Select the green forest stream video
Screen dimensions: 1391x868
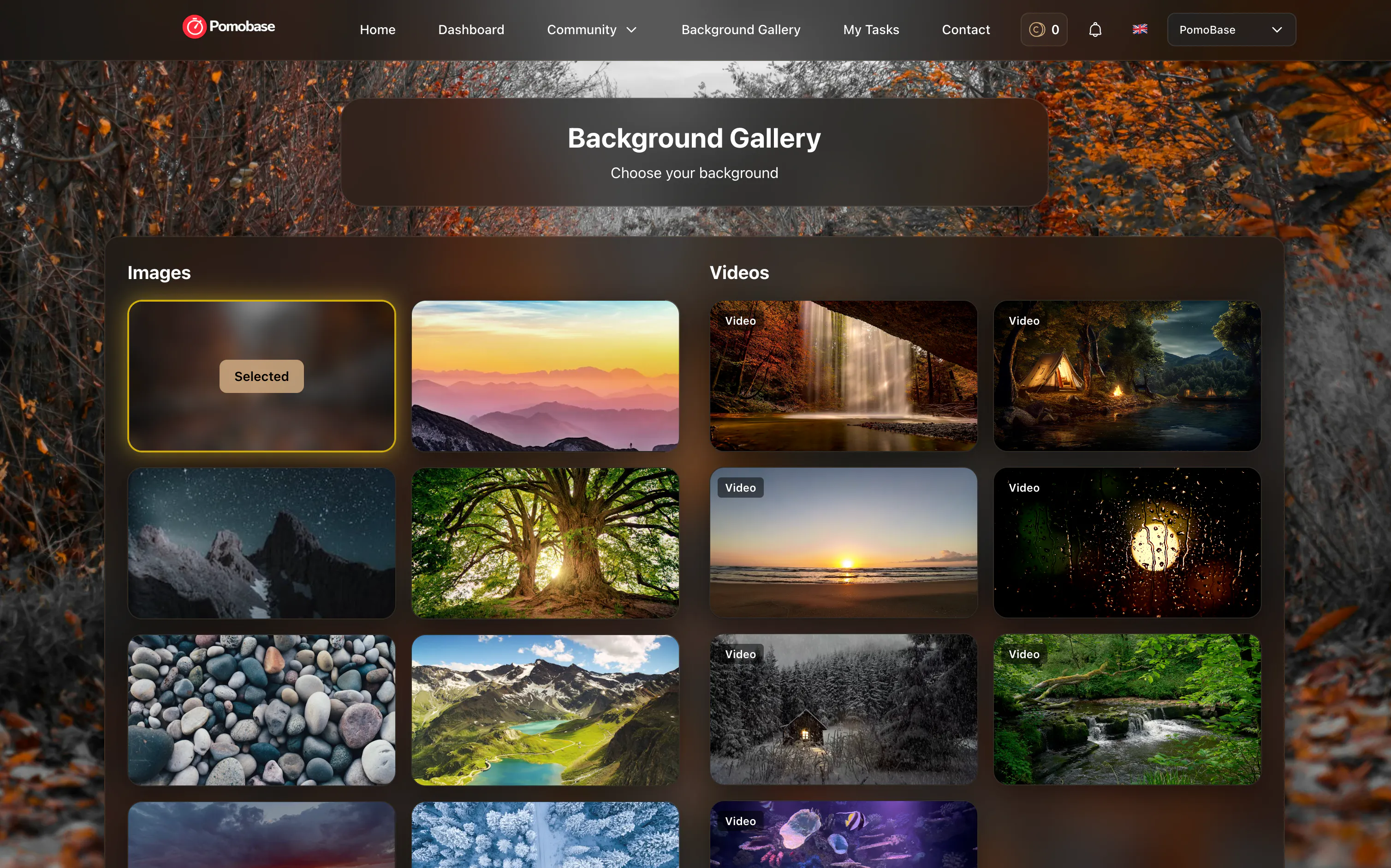coord(1127,709)
